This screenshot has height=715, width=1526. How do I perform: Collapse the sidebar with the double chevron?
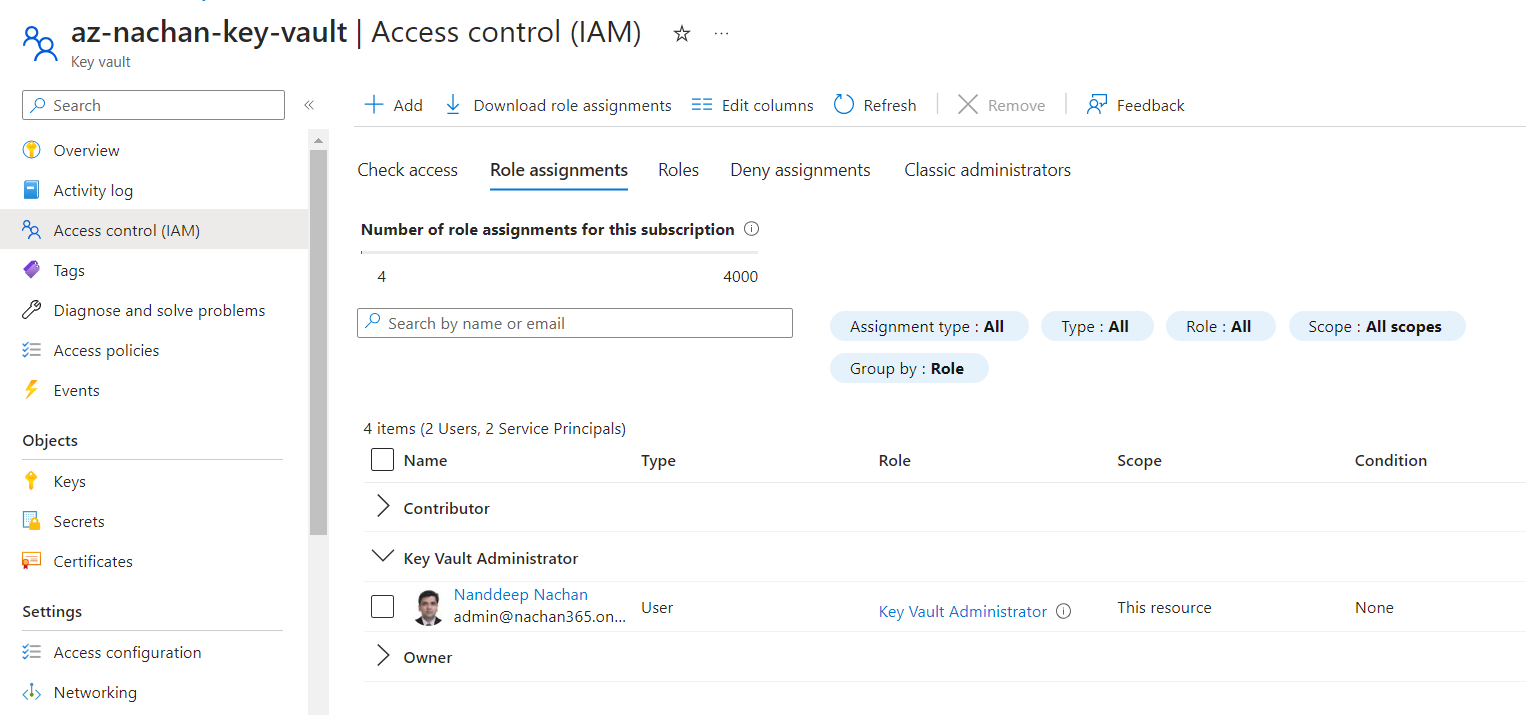point(309,105)
